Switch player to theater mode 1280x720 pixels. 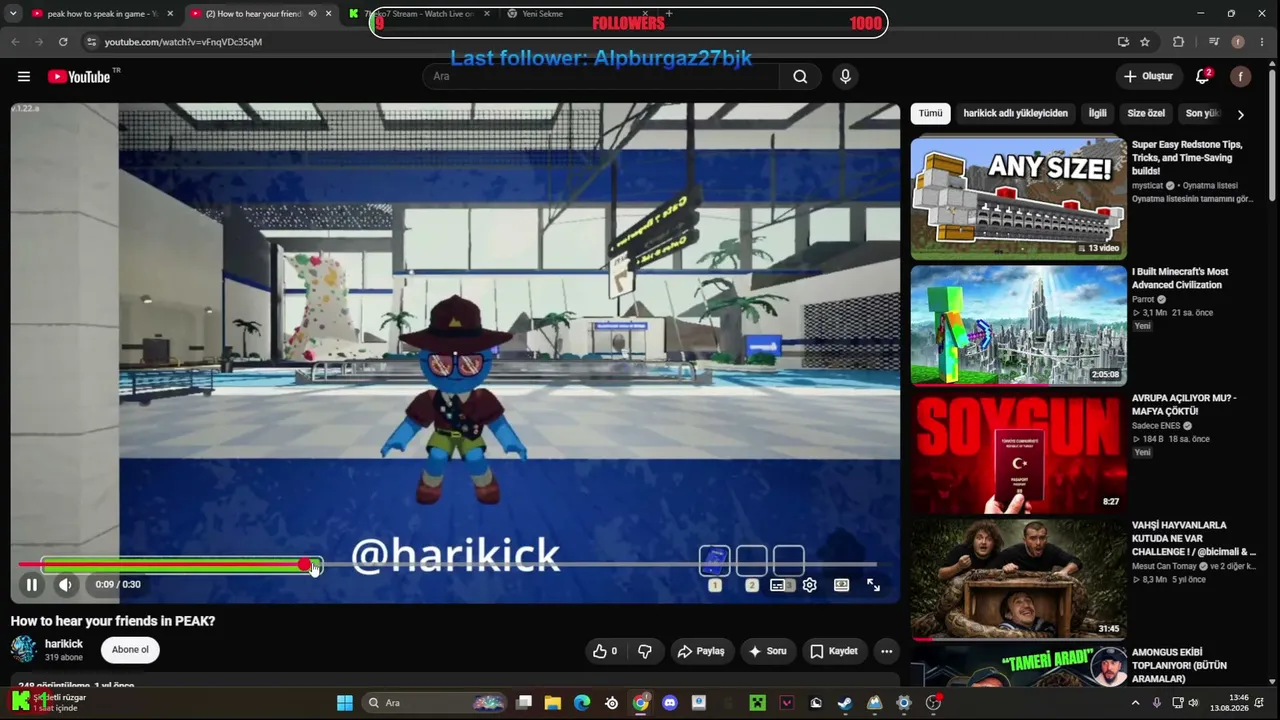[x=842, y=585]
